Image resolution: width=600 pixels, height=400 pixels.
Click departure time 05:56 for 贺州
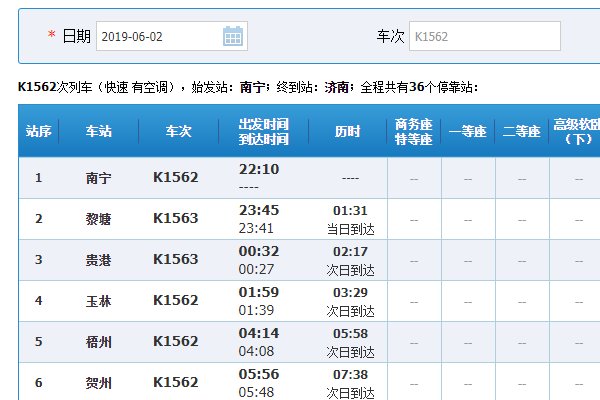click(x=259, y=374)
